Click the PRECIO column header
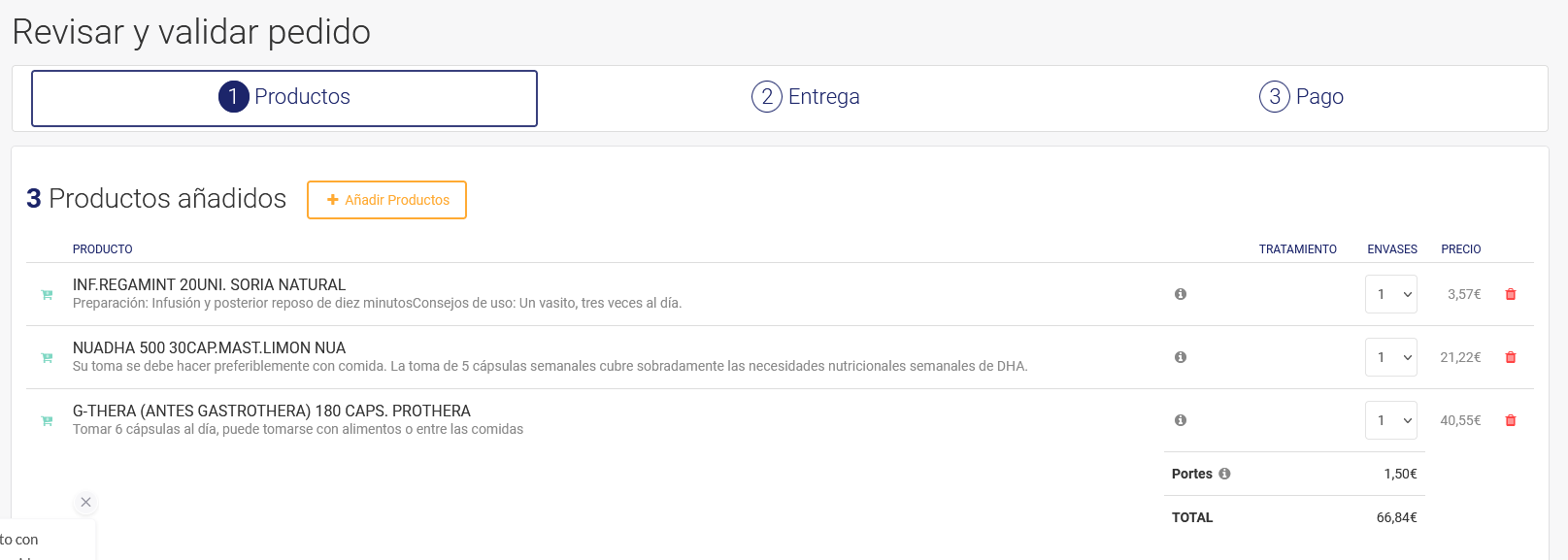Viewport: 1568px width, 560px height. pos(1461,249)
